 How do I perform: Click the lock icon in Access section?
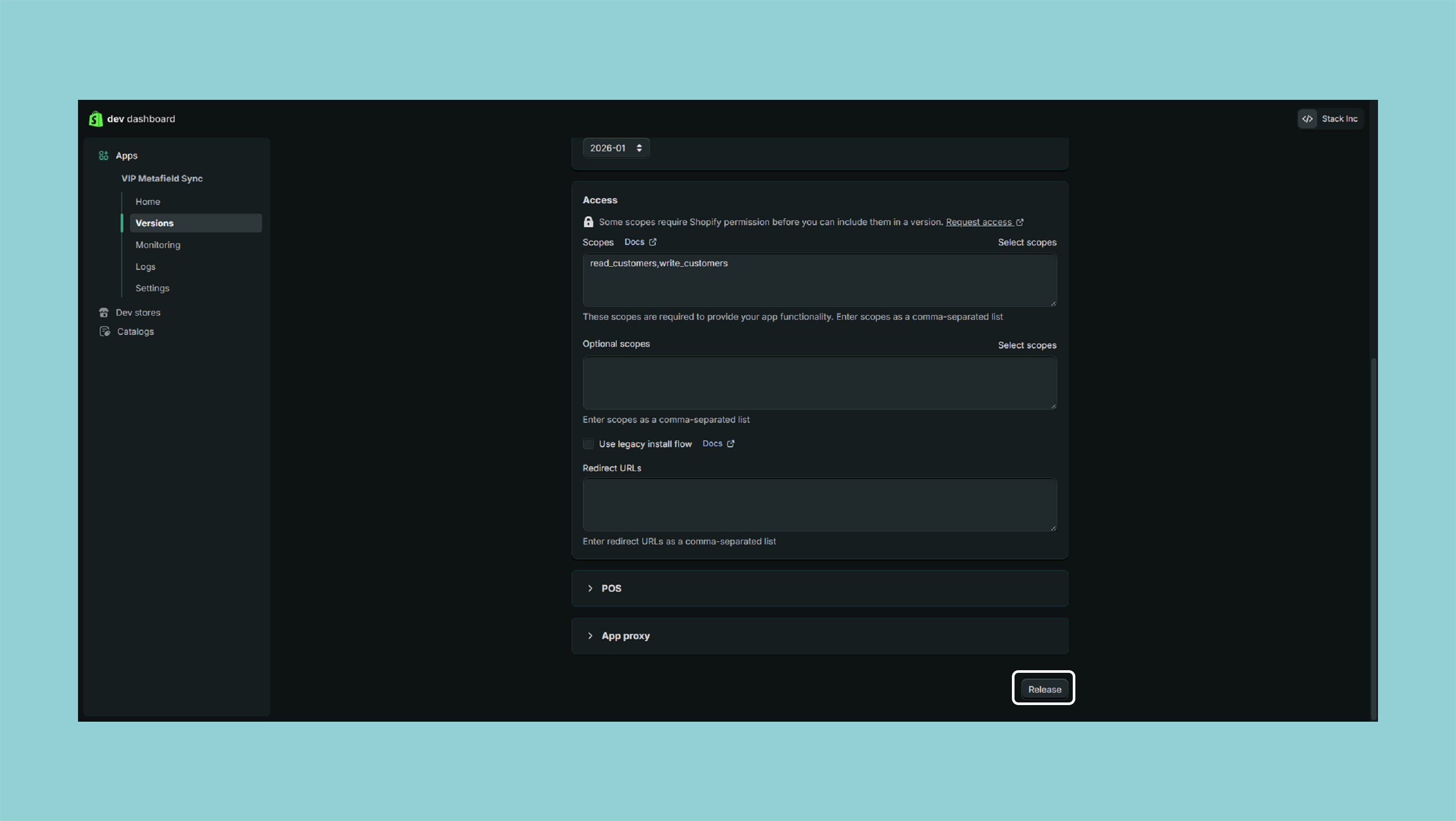[589, 222]
